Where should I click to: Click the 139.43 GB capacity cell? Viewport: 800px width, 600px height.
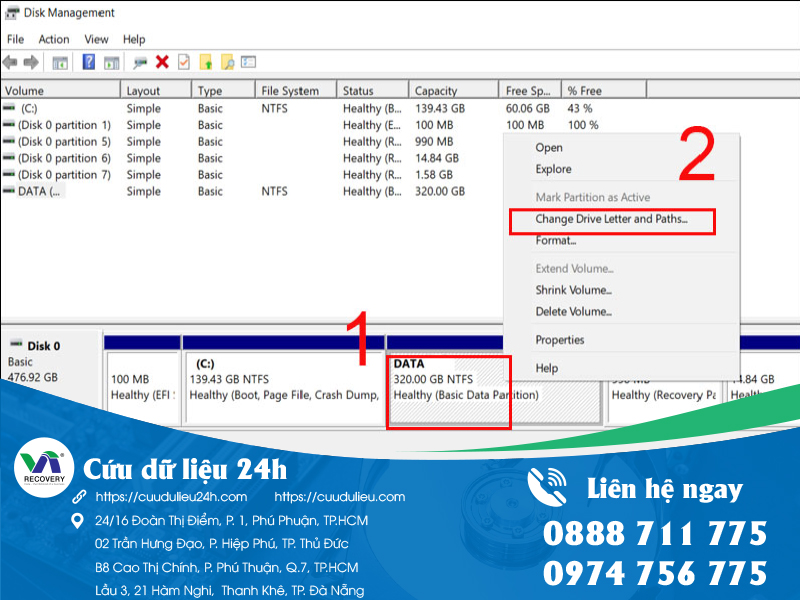pyautogui.click(x=440, y=108)
